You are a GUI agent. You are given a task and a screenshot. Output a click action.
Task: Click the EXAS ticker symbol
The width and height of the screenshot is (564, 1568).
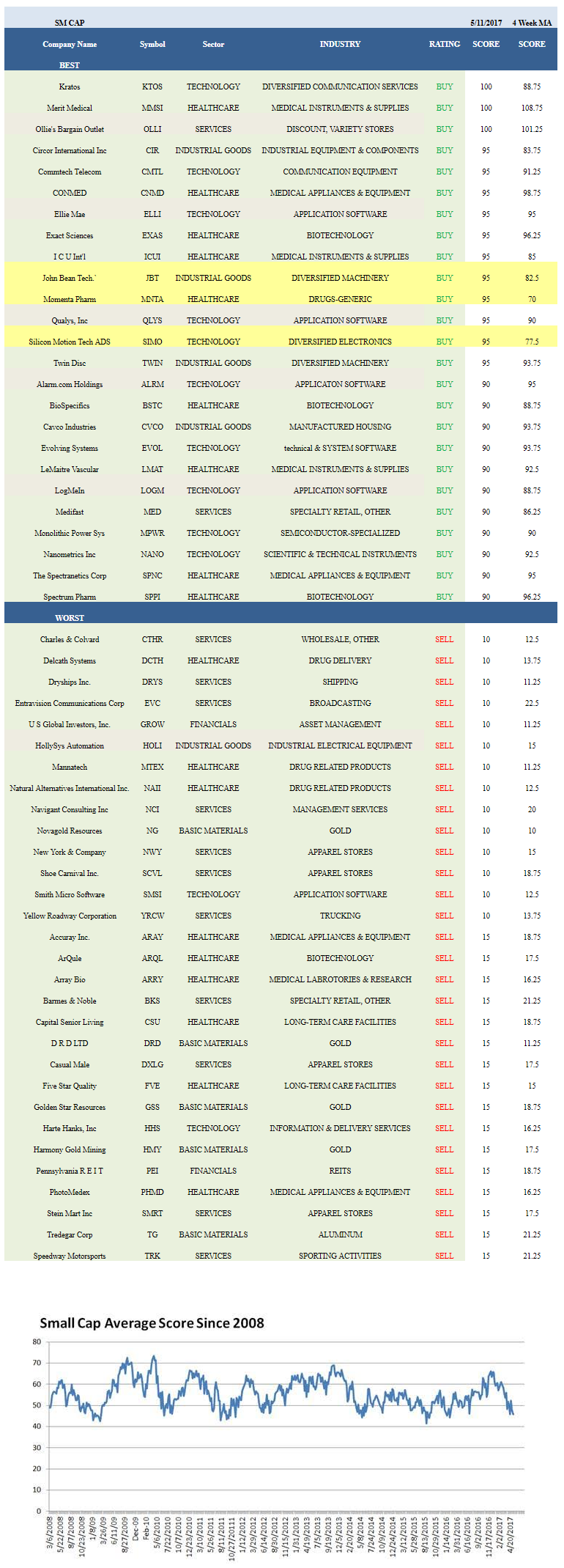click(152, 235)
